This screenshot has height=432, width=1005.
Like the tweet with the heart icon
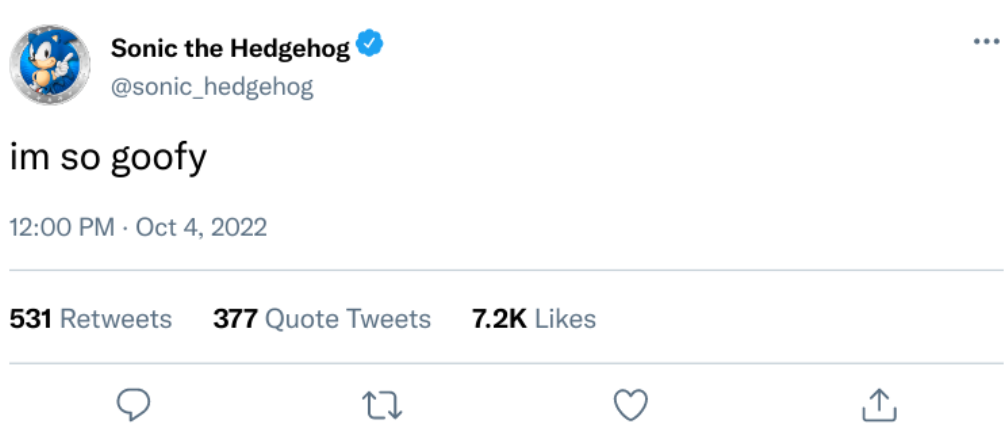(x=630, y=404)
